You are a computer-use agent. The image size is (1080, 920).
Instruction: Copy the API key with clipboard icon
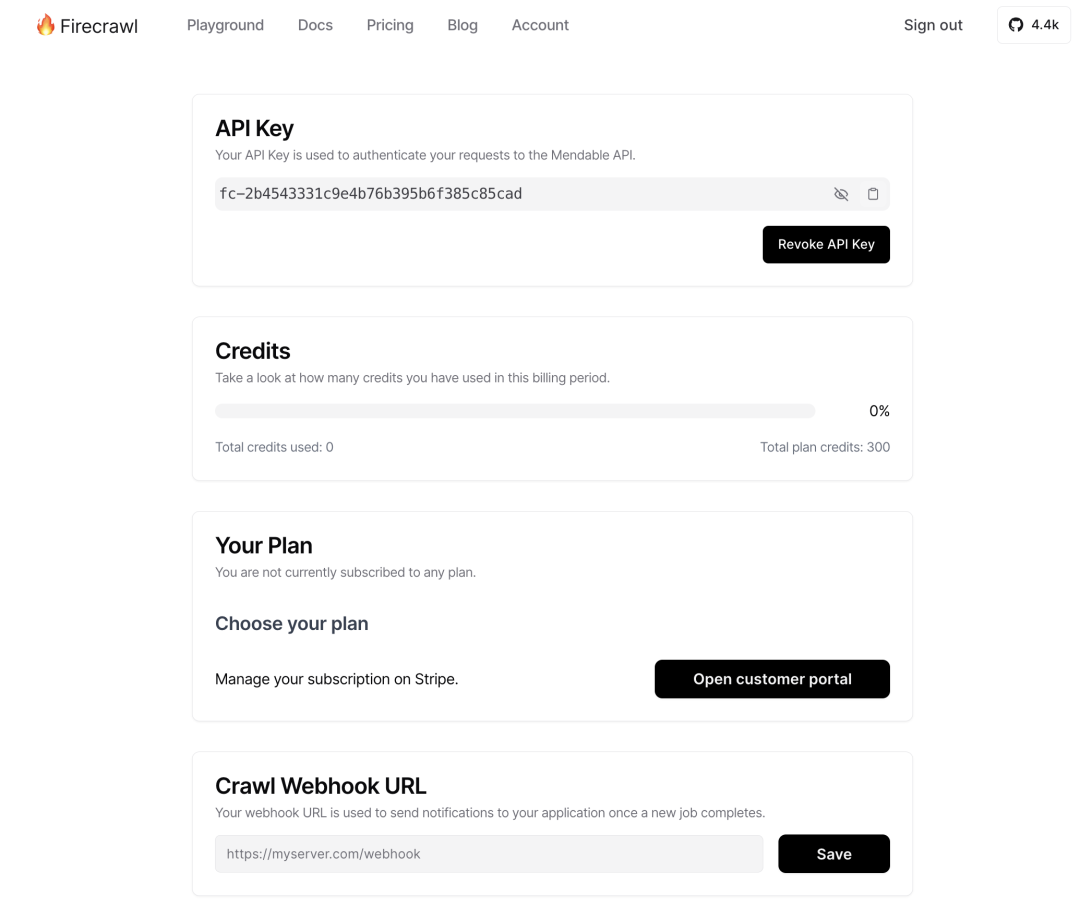873,194
